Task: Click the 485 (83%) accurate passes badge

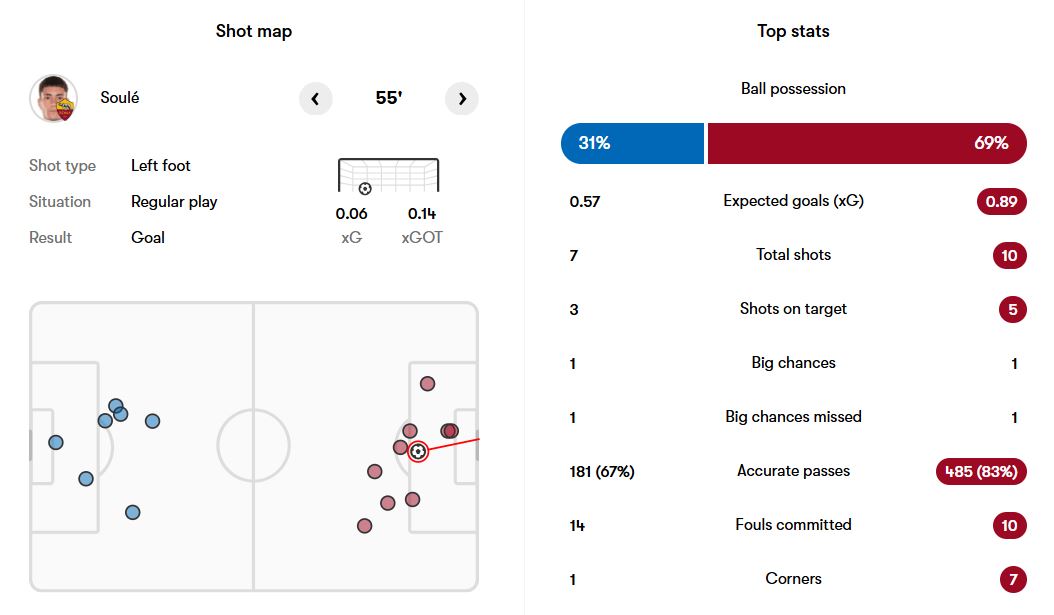Action: coord(981,471)
